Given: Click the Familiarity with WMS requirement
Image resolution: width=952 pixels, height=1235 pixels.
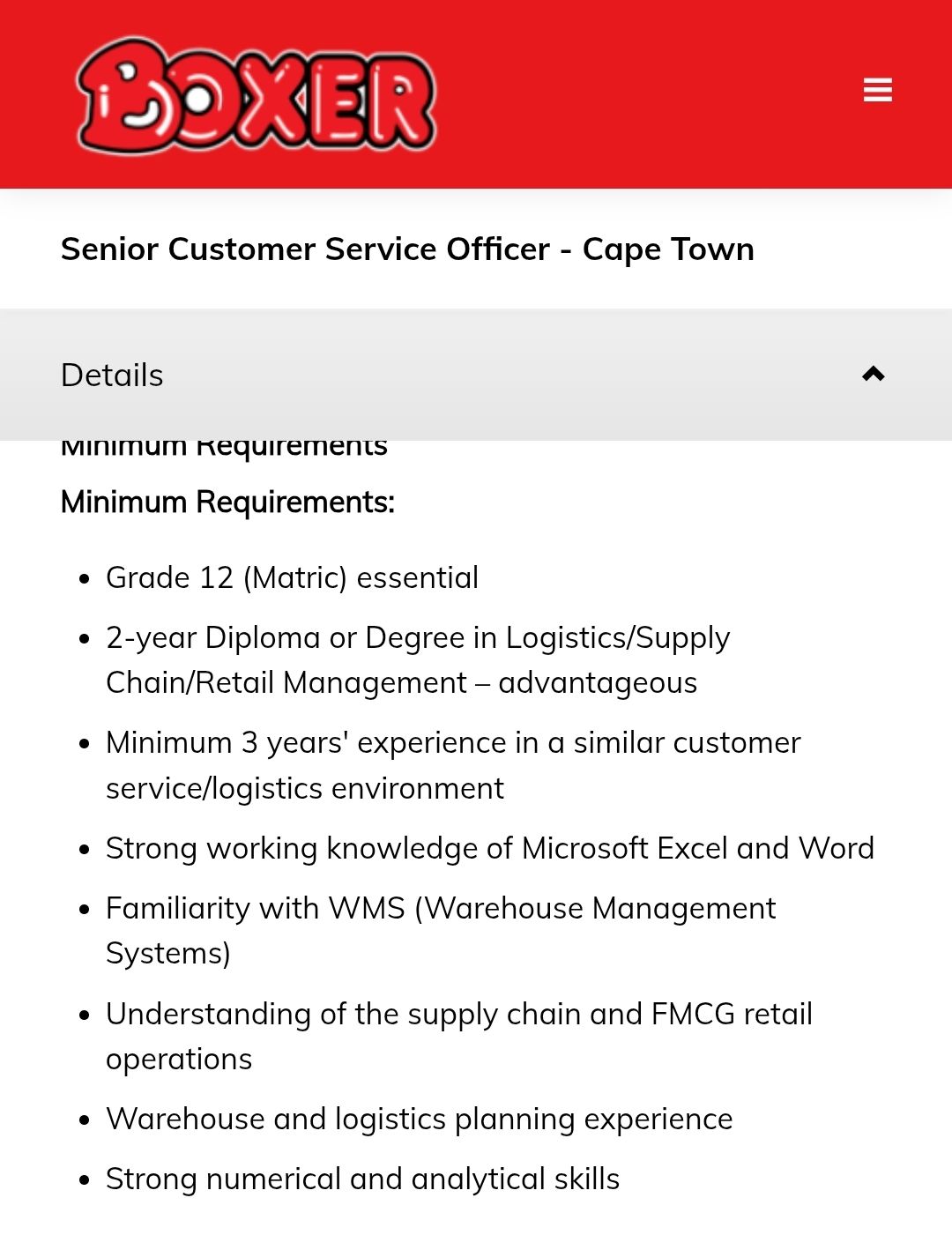Looking at the screenshot, I should coord(441,931).
